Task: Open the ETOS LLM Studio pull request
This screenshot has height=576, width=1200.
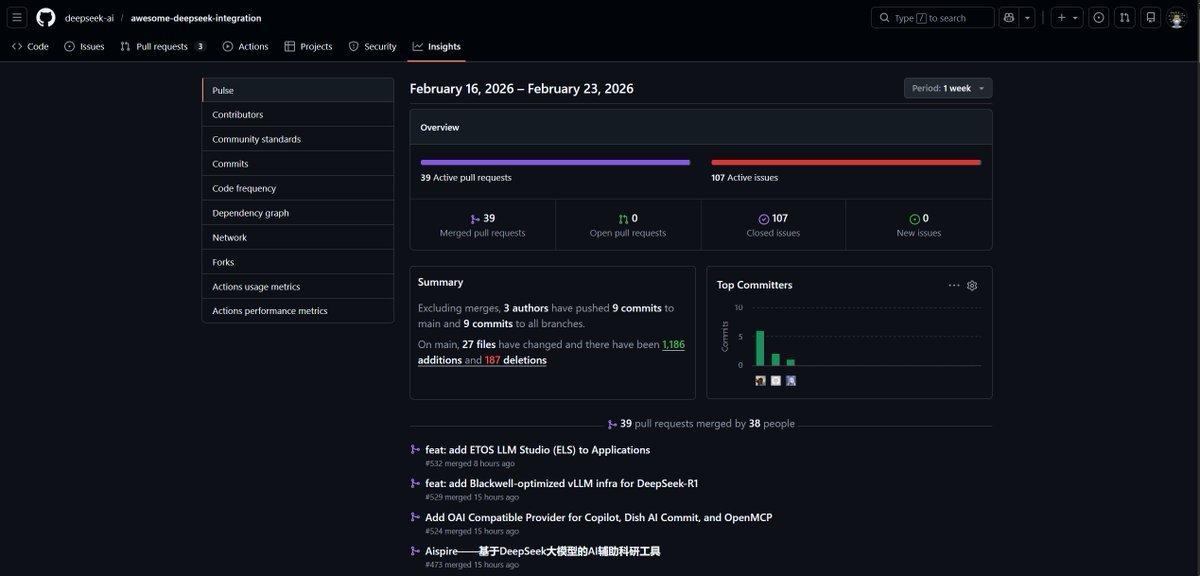Action: pyautogui.click(x=537, y=450)
